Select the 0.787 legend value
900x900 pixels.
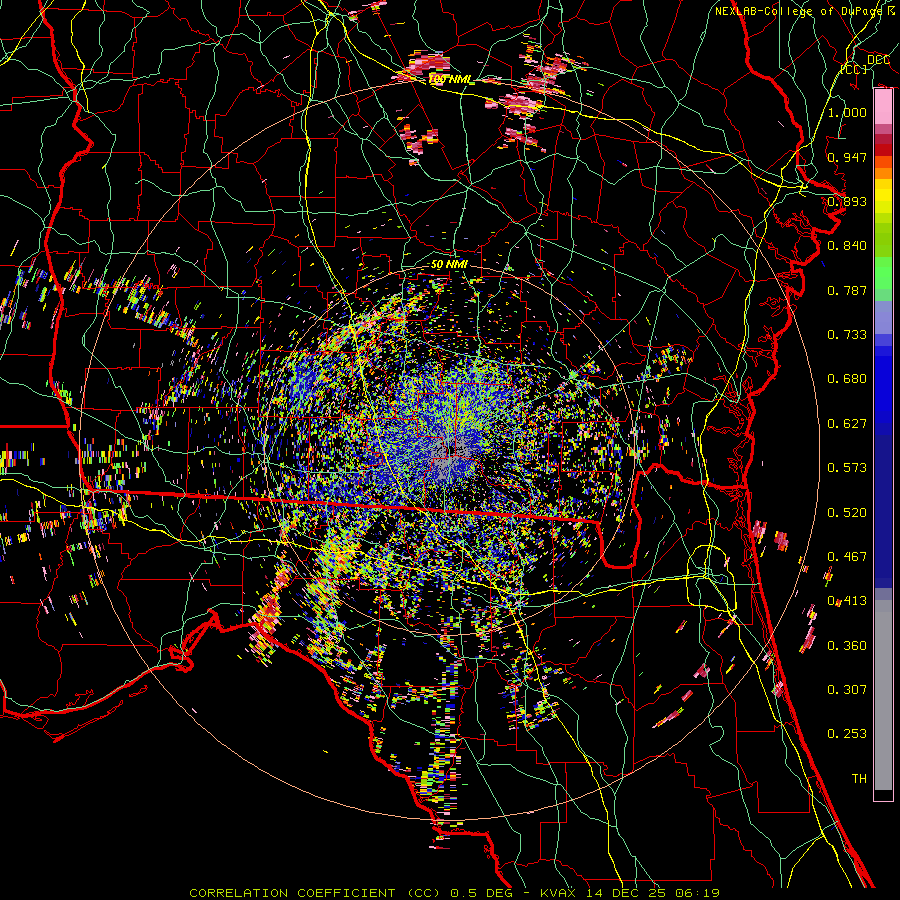point(847,290)
